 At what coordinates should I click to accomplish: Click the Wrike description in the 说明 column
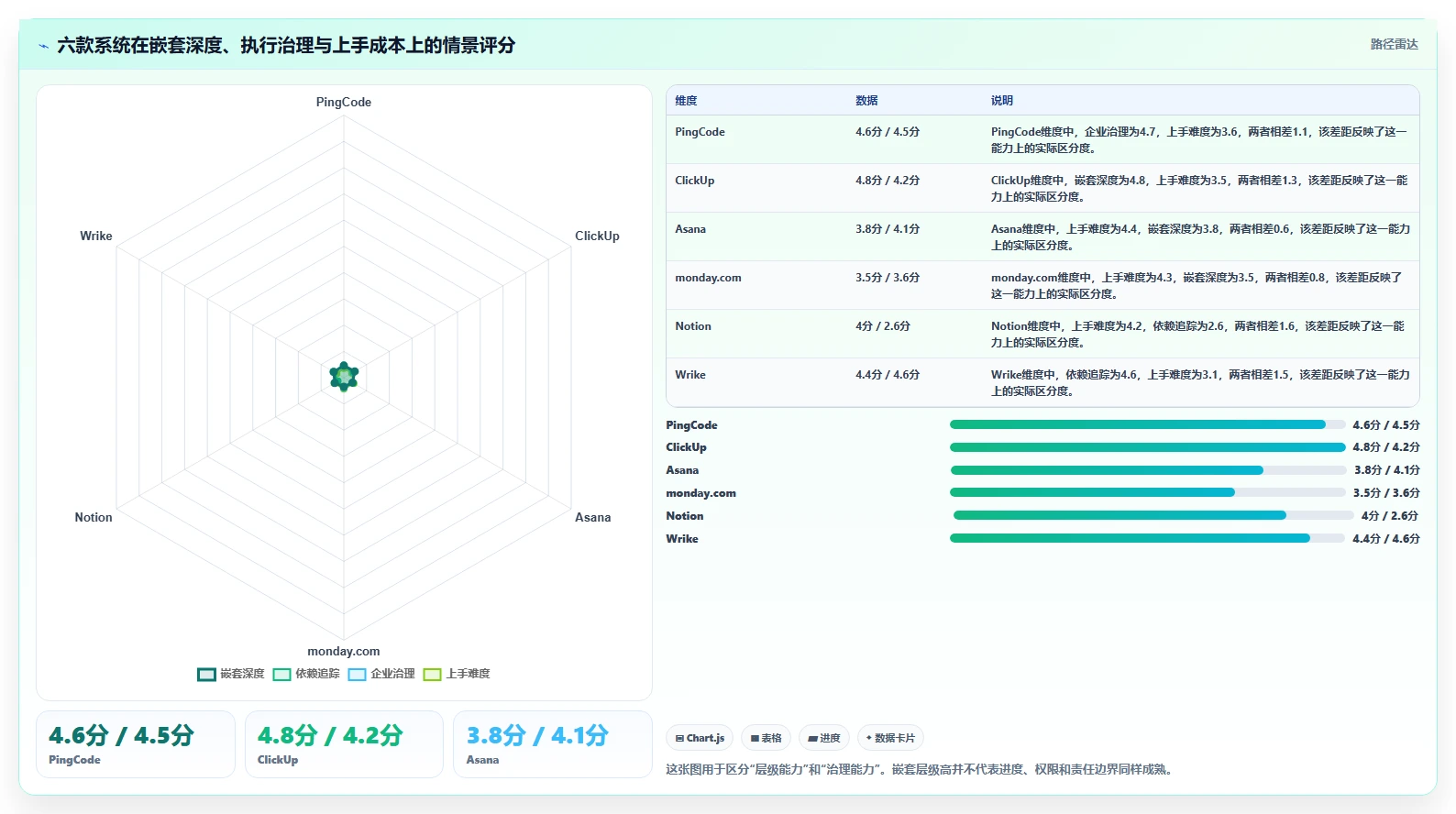point(1200,383)
